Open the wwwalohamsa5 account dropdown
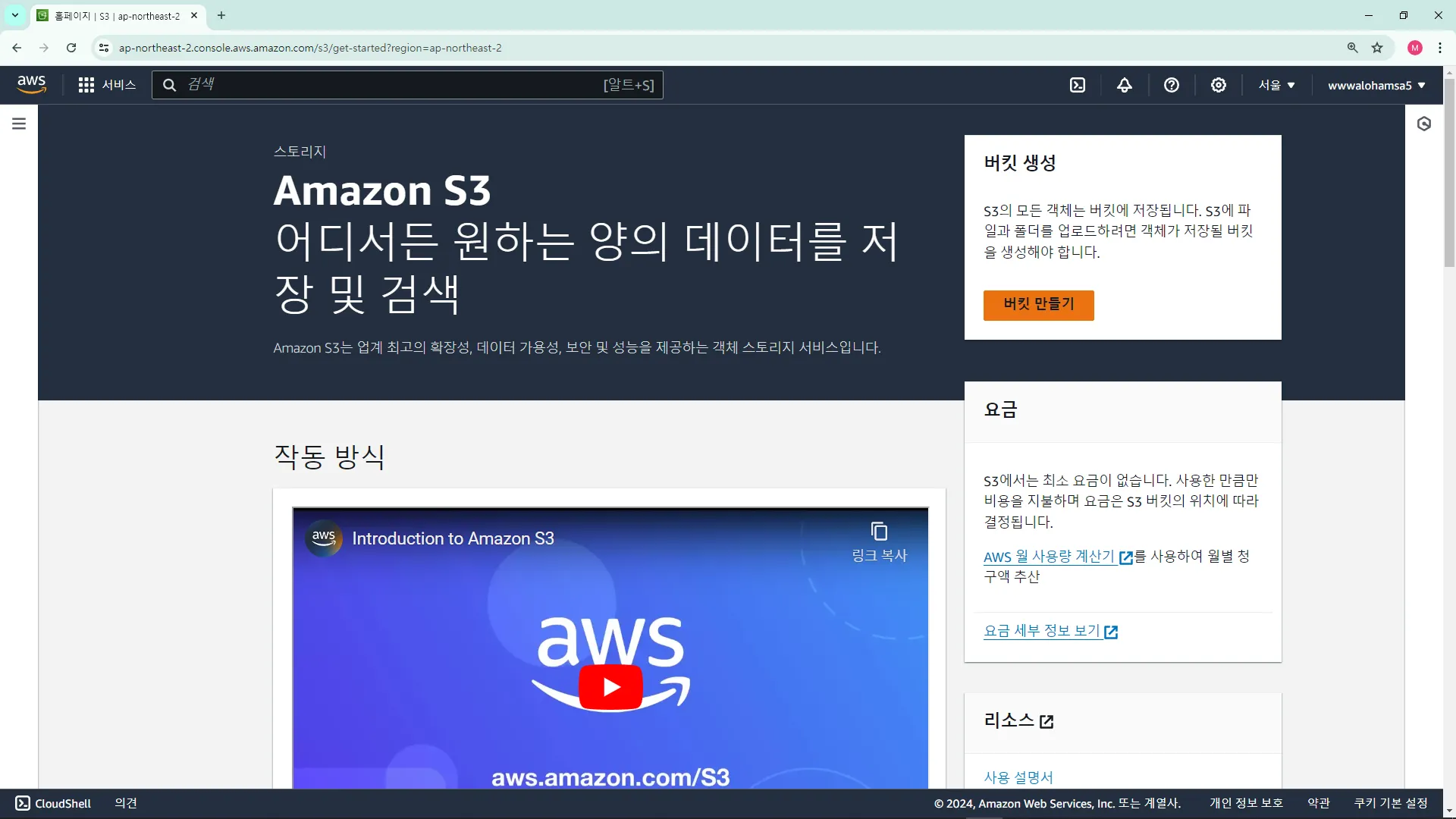 (x=1376, y=85)
